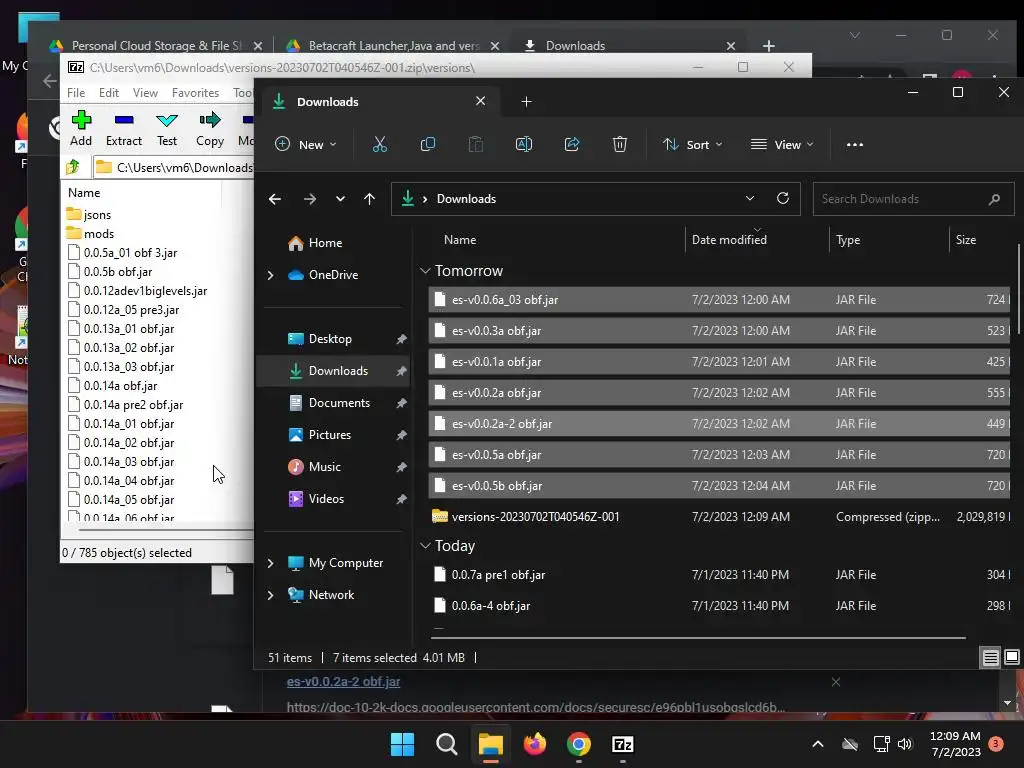Select 0.0.12adev1biglevels.jar in 7-Zip
Screen dimensions: 1024x768
(145, 291)
